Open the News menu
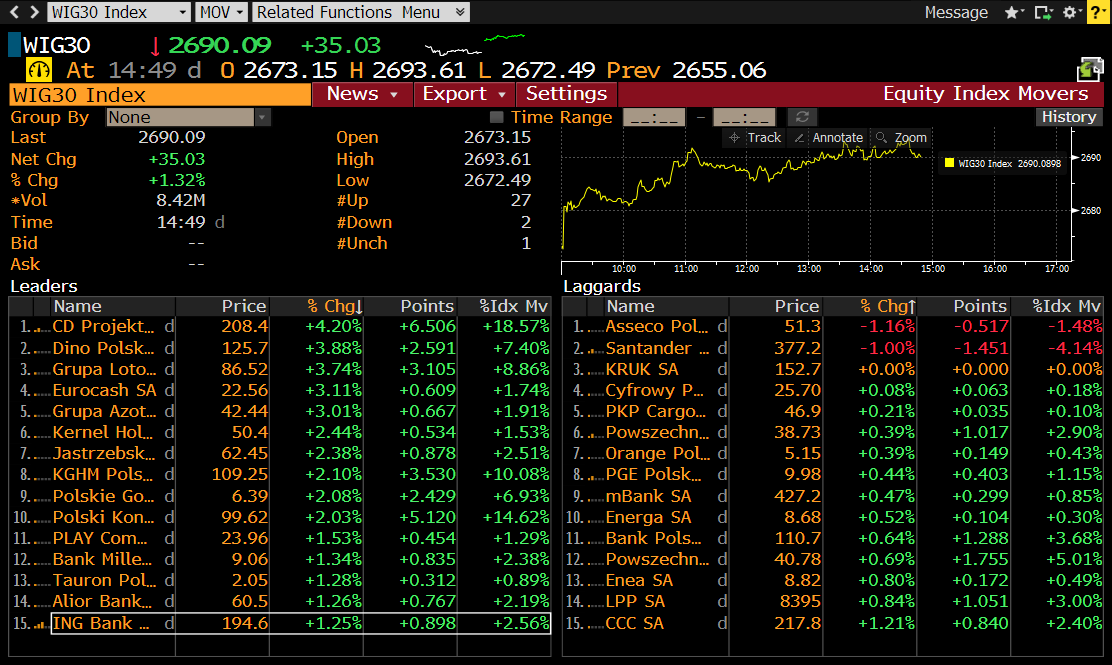Viewport: 1112px width, 665px height. pos(362,94)
